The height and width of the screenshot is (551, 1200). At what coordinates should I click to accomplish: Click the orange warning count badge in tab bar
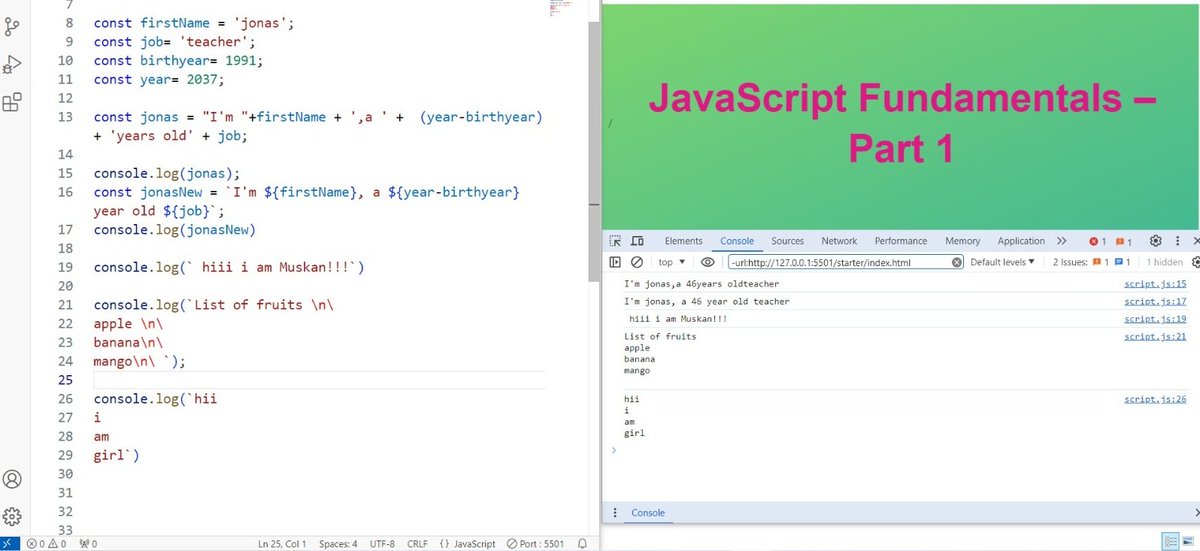[x=1123, y=241]
